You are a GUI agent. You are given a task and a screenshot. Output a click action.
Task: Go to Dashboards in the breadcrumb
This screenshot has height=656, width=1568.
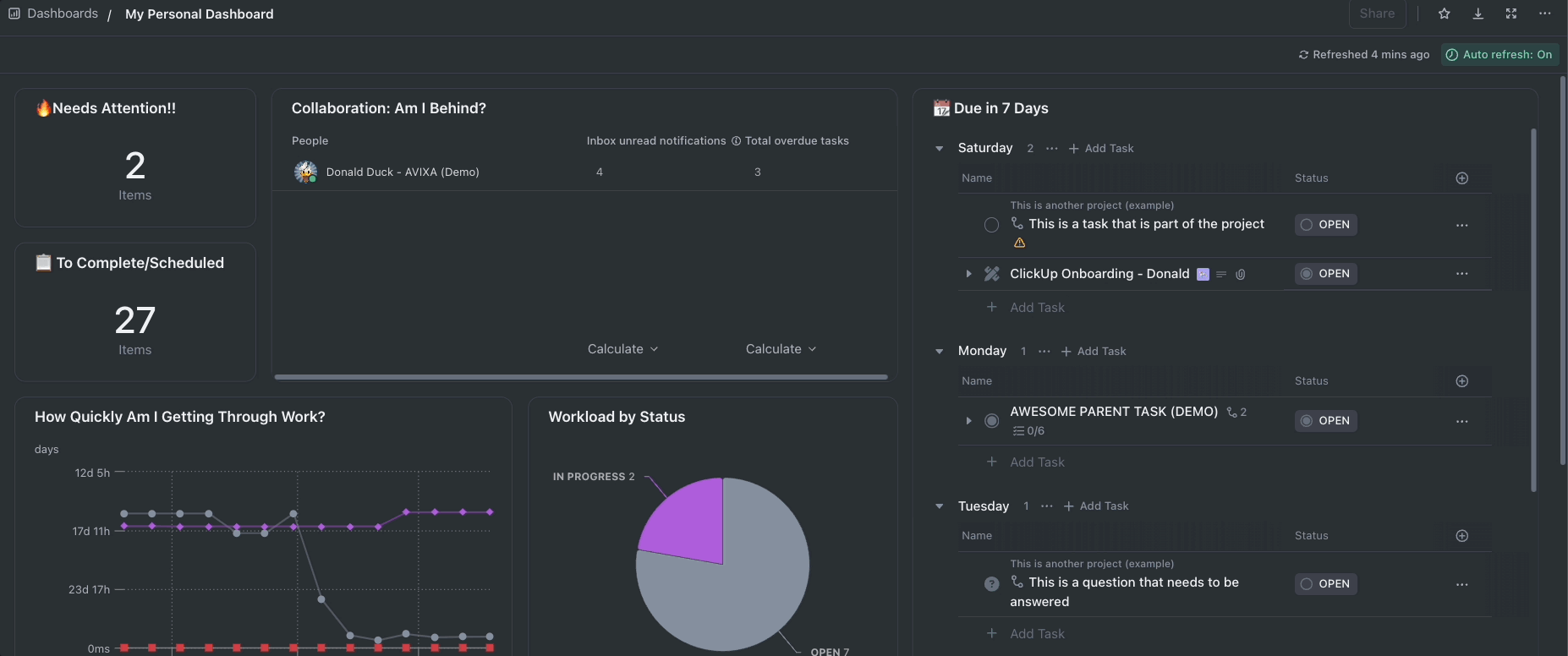63,14
